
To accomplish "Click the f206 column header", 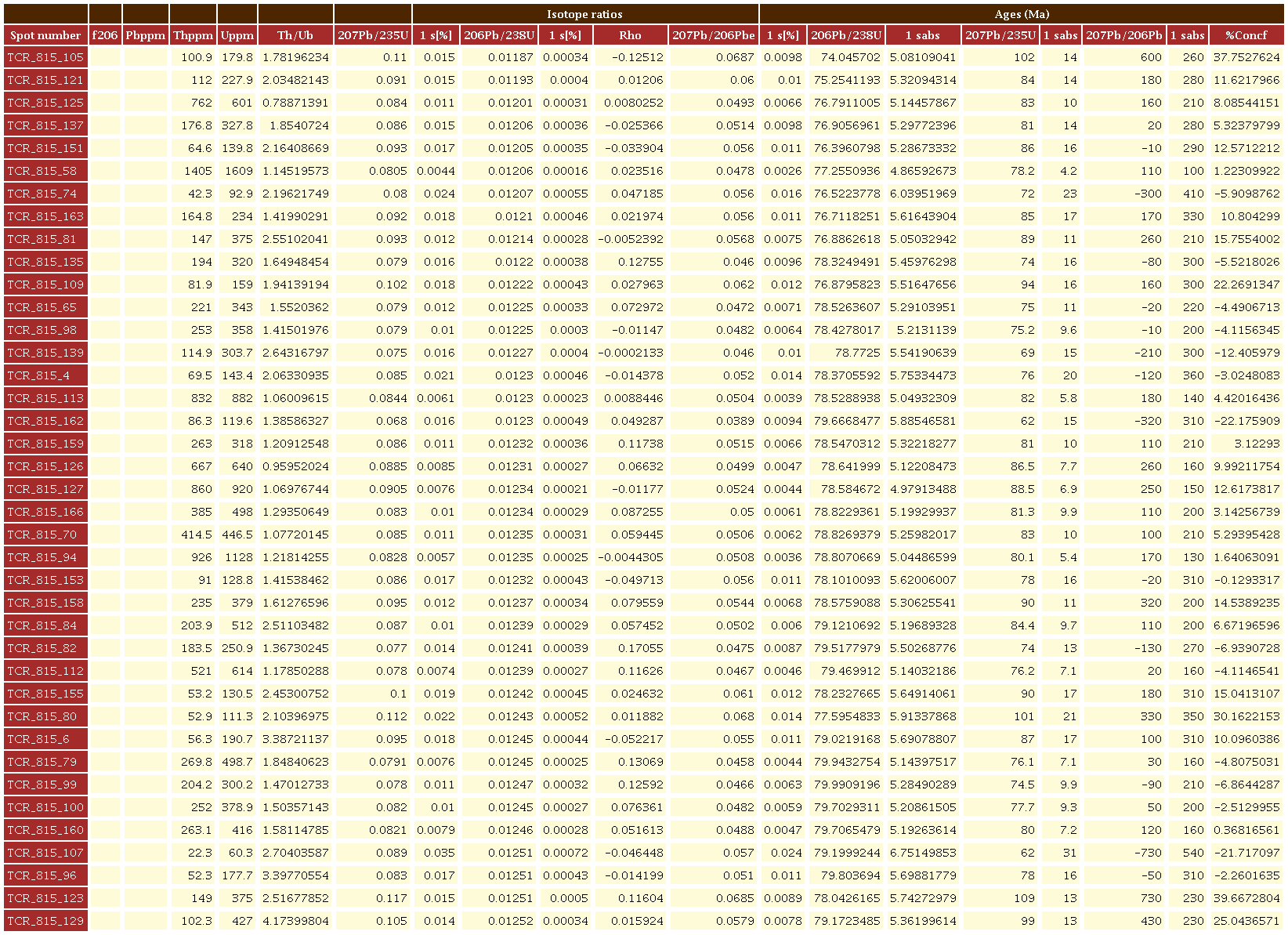I will 105,35.
